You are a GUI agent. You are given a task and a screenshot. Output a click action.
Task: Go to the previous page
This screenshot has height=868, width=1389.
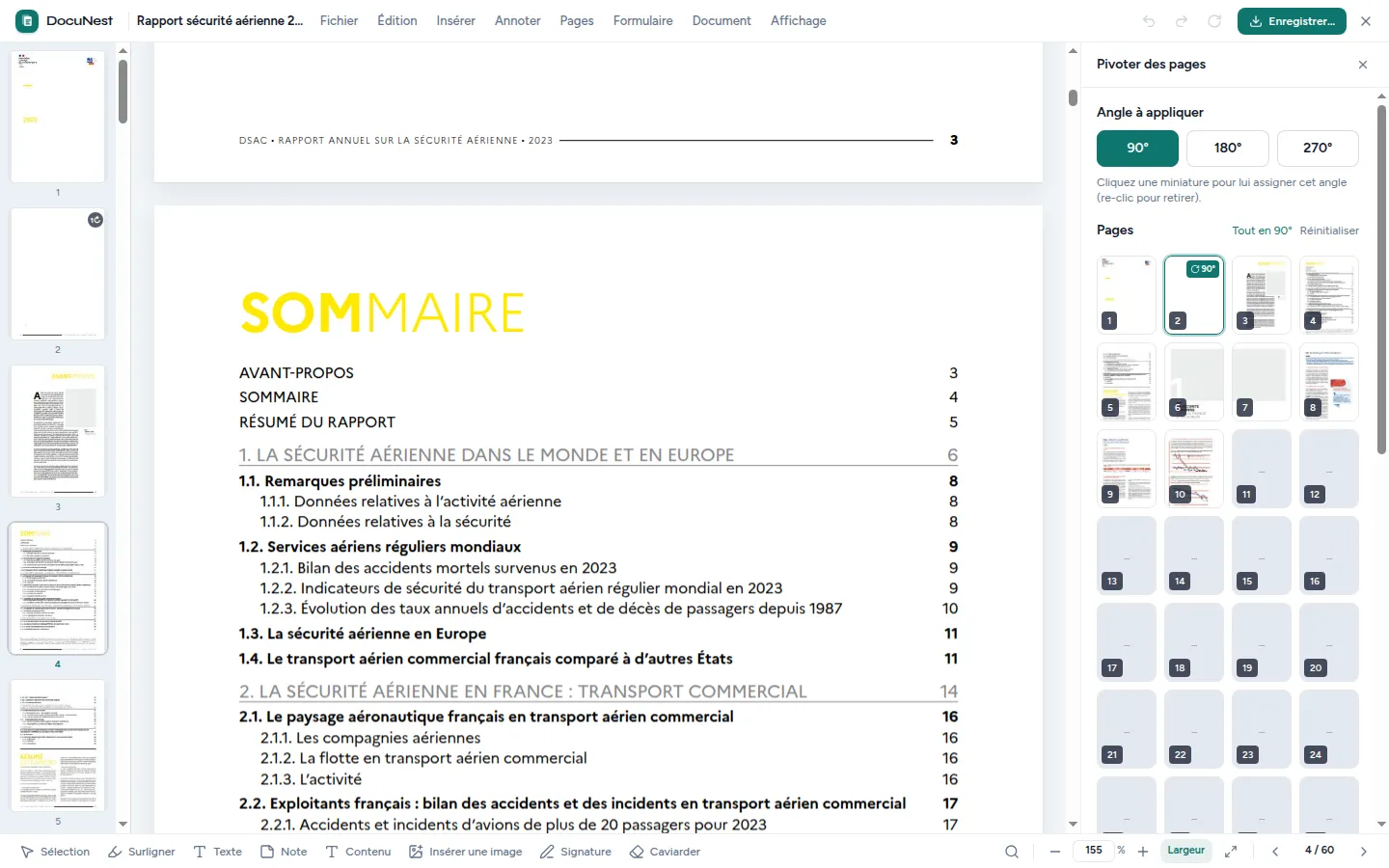(1275, 852)
